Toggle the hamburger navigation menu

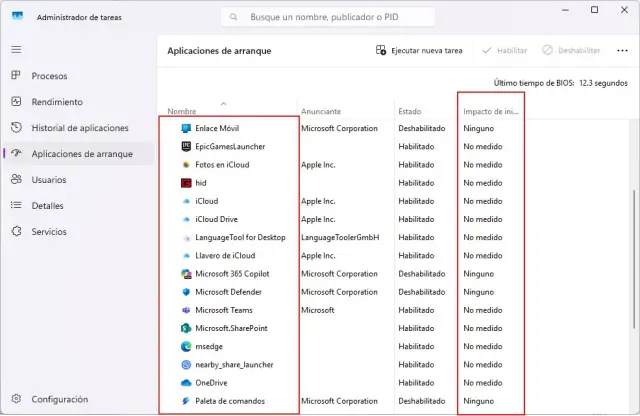pyautogui.click(x=16, y=49)
